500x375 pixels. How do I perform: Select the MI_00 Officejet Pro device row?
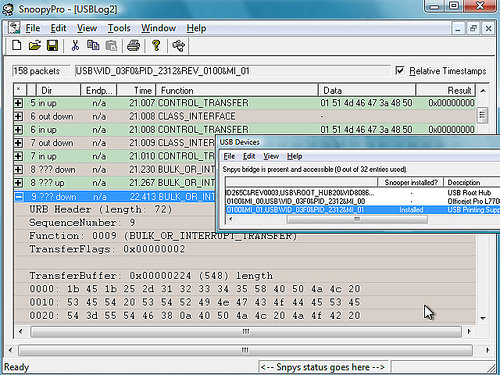coord(363,201)
